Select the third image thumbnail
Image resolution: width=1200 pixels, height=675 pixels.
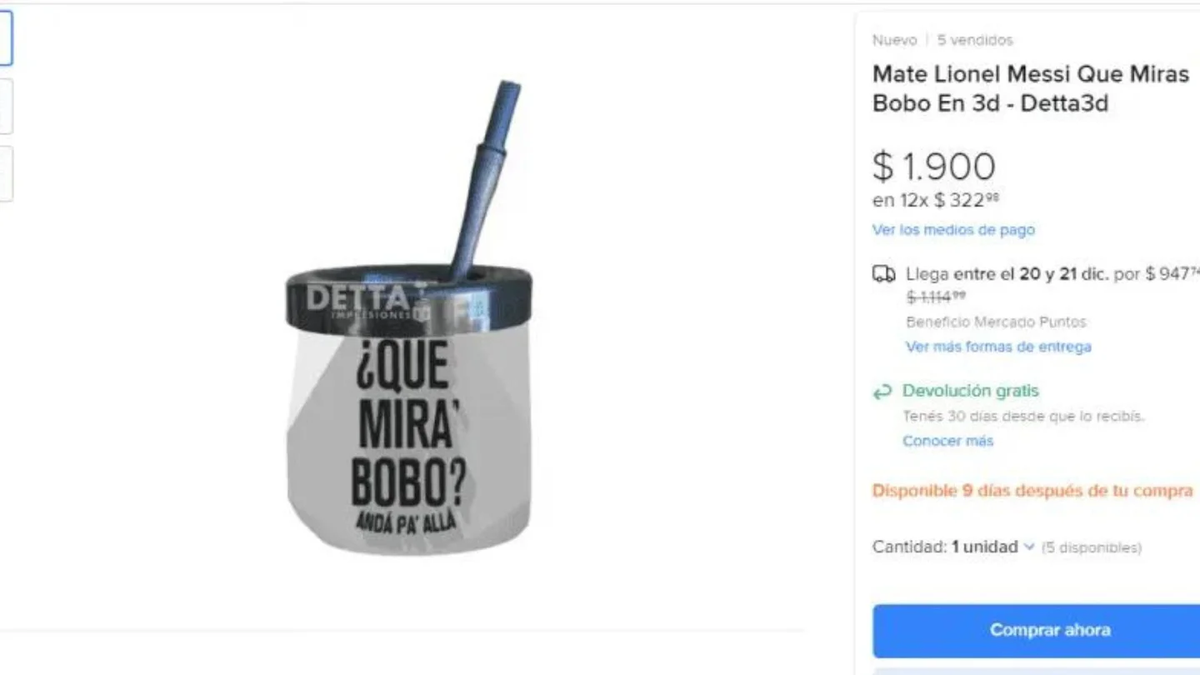click(5, 173)
